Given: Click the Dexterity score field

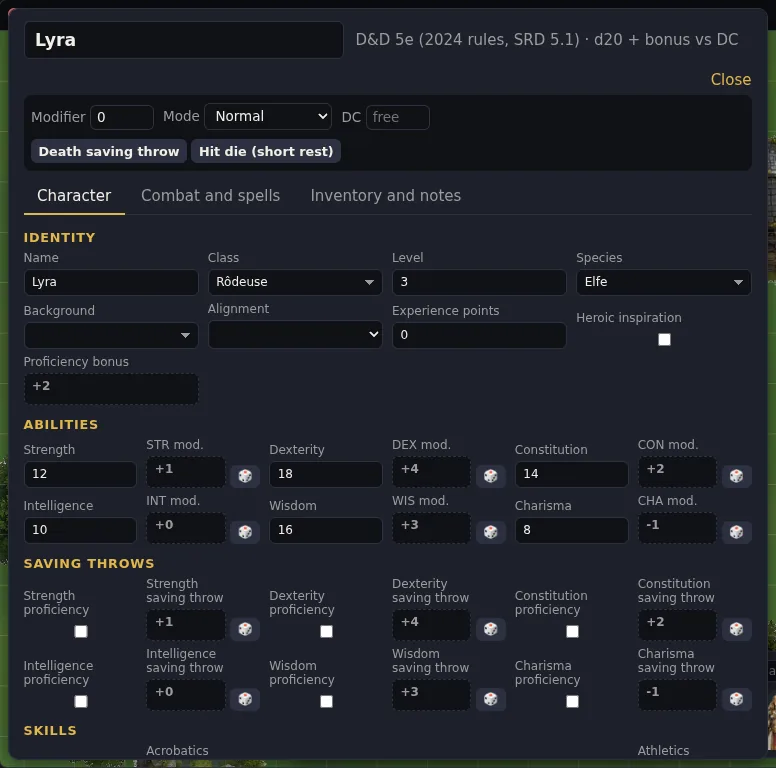Looking at the screenshot, I should [x=326, y=474].
